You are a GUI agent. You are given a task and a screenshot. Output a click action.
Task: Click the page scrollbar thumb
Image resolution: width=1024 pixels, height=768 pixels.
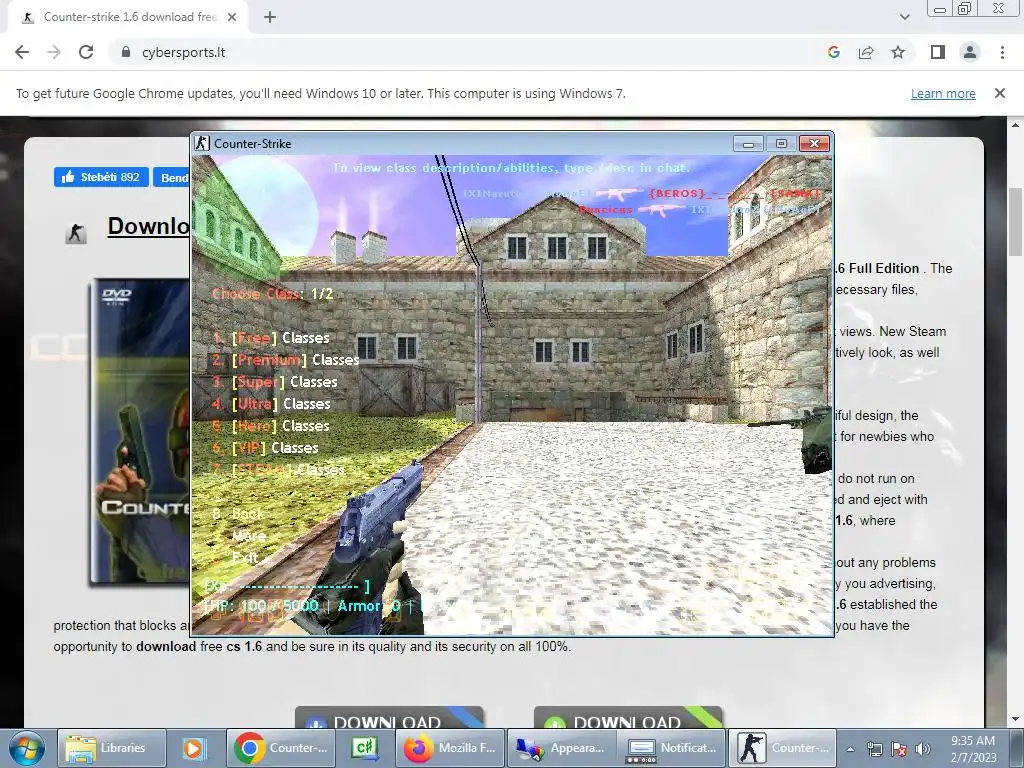(x=1016, y=222)
